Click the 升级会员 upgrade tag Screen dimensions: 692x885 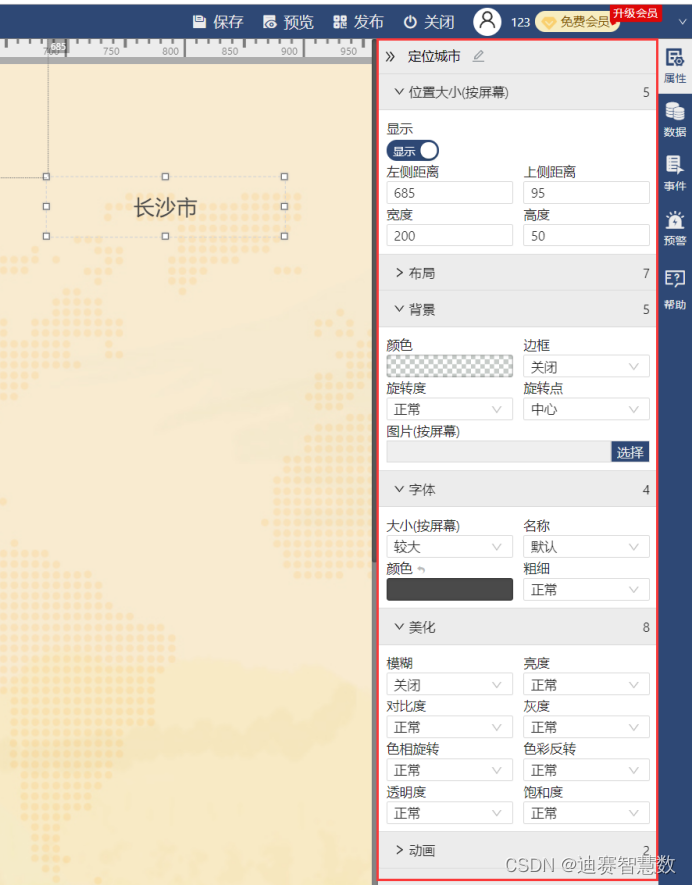(636, 13)
